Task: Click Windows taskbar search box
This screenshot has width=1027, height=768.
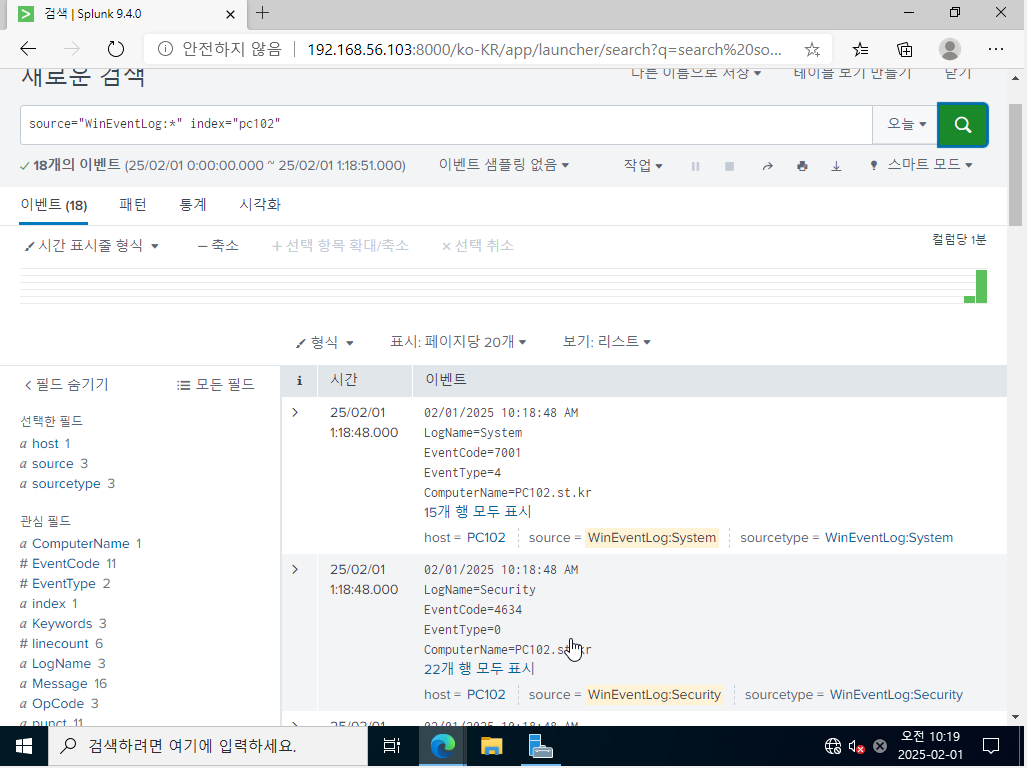Action: click(208, 746)
